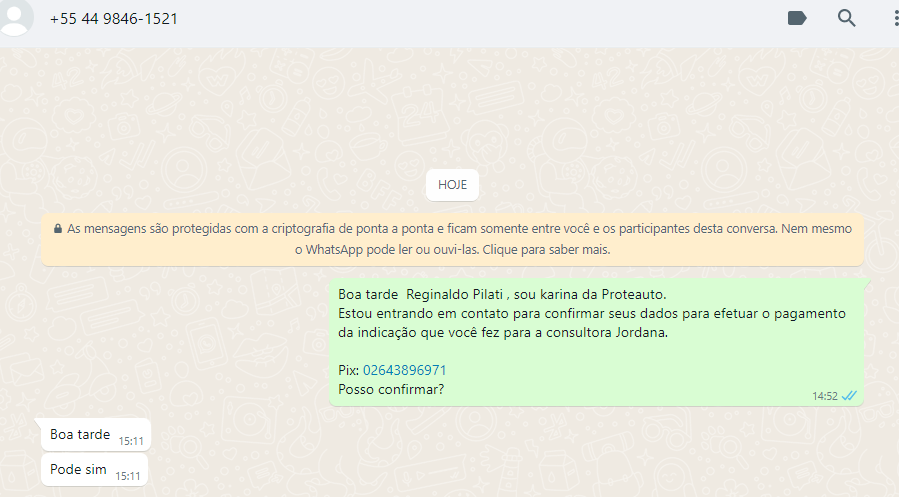Select the received "Boa tarde" message bubble
The height and width of the screenshot is (497, 899).
(96, 435)
